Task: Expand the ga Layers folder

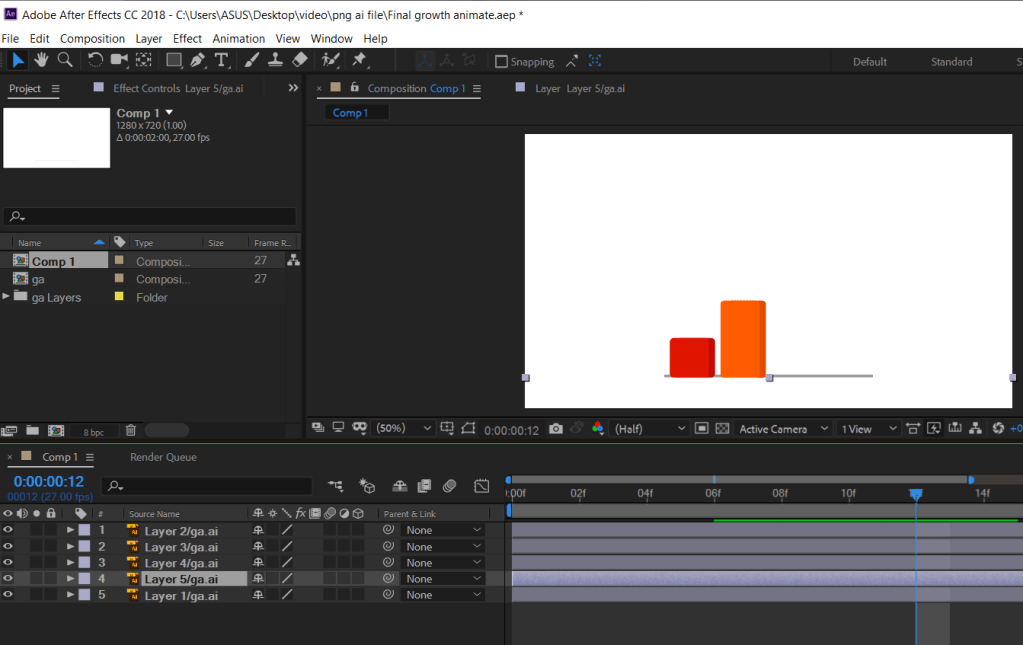Action: coord(7,297)
